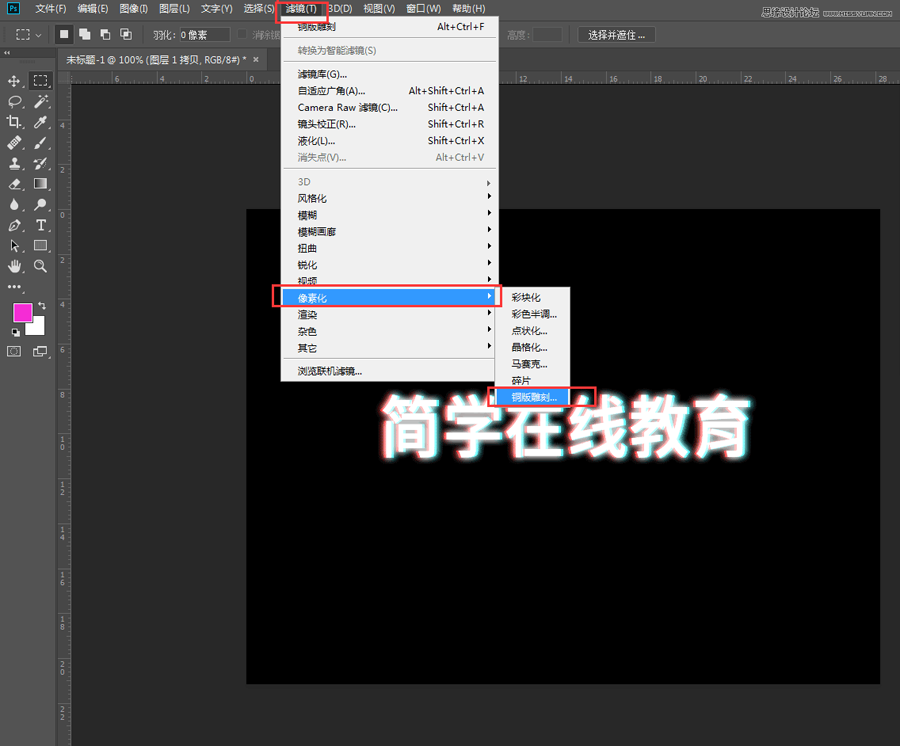Activate the Crop tool
Viewport: 900px width, 746px height.
pos(14,122)
